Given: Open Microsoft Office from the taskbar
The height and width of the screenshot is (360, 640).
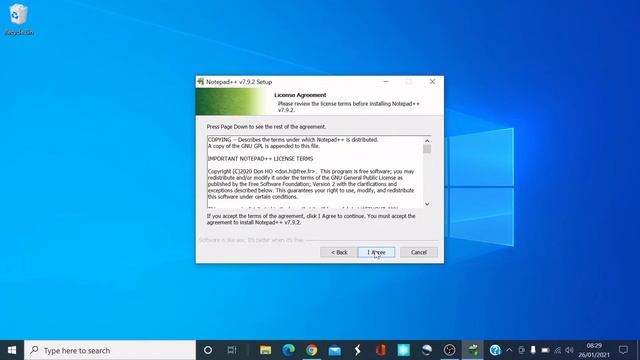Looking at the screenshot, I should pyautogui.click(x=380, y=350).
